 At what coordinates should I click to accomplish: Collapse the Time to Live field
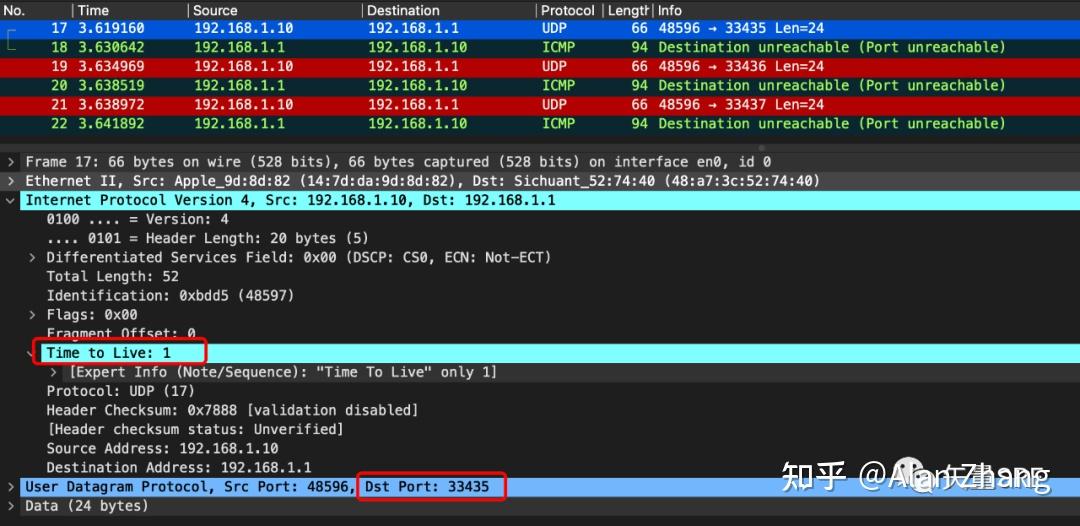coord(32,353)
